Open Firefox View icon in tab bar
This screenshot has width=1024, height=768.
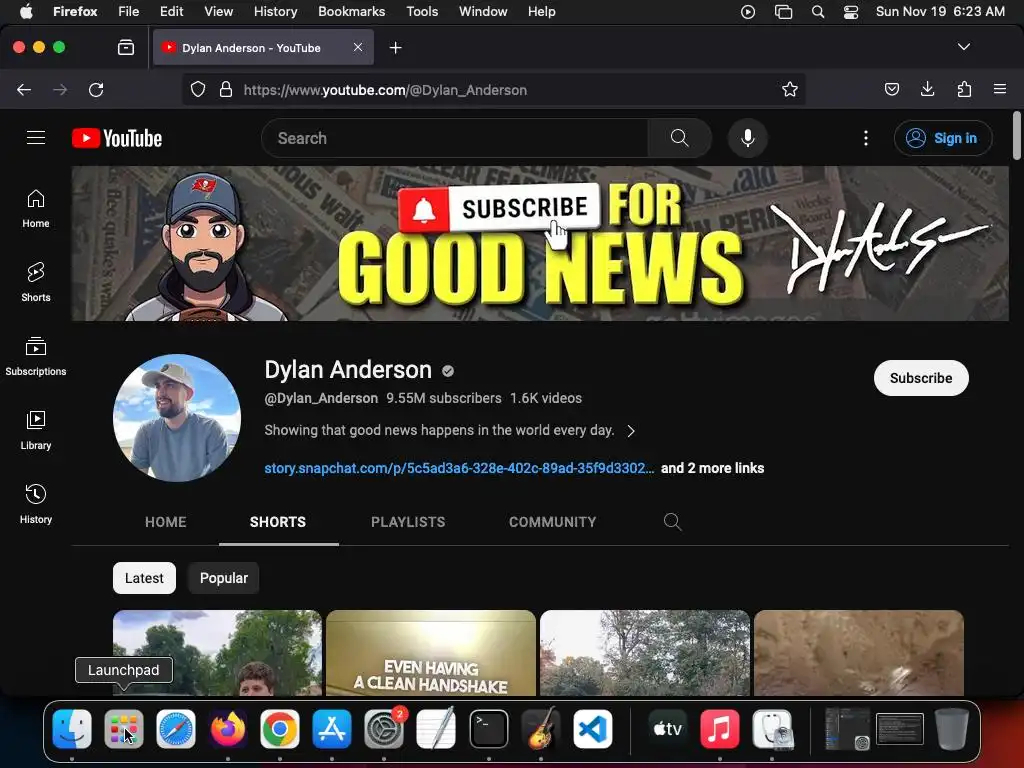[x=126, y=48]
